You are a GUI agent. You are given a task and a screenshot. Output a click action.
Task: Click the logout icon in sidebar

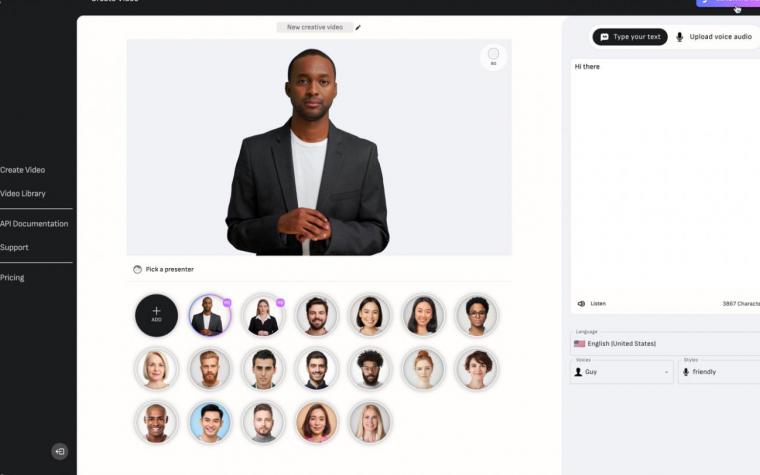(x=60, y=451)
